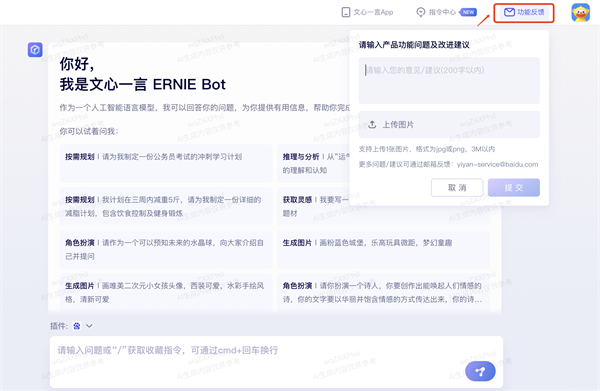The width and height of the screenshot is (600, 391).
Task: Click the 取消 button
Action: [x=457, y=187]
